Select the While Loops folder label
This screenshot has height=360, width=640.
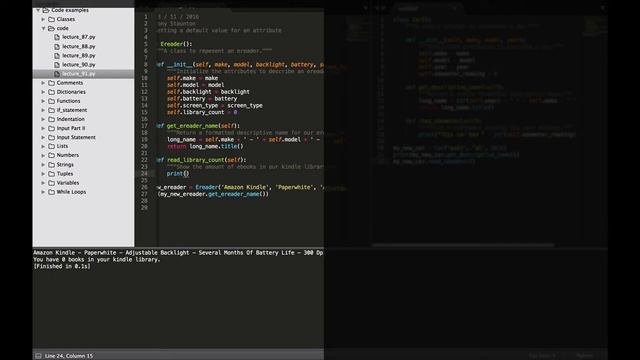[x=71, y=192]
